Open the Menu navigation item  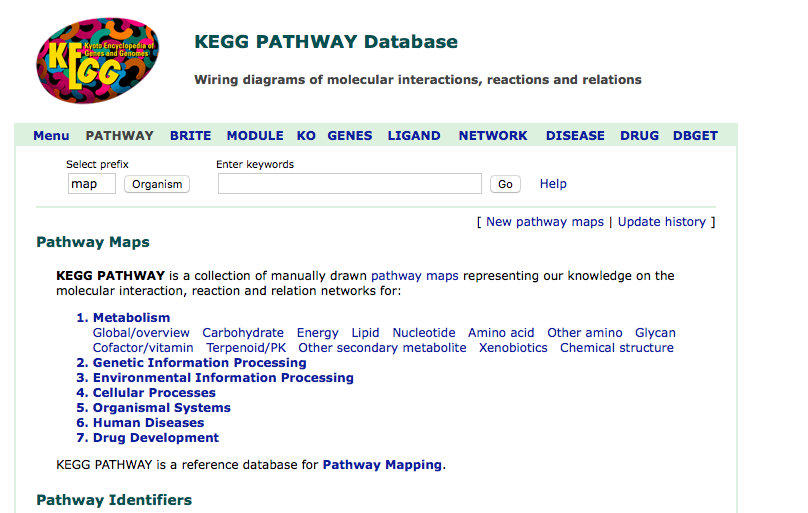[51, 136]
